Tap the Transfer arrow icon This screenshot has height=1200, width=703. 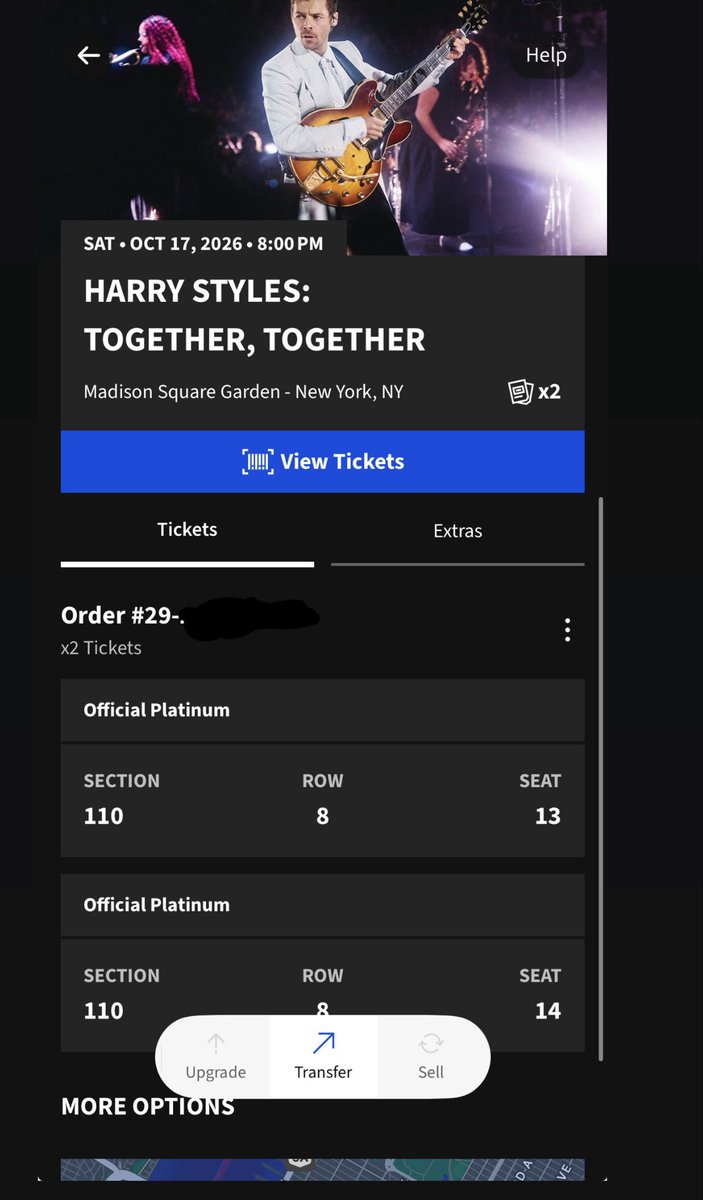[x=323, y=1044]
